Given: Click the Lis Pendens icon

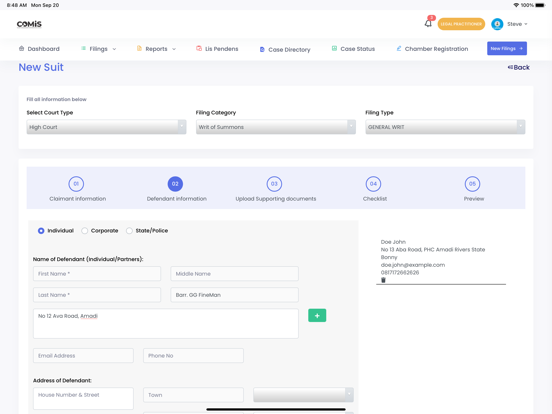Looking at the screenshot, I should click(199, 48).
